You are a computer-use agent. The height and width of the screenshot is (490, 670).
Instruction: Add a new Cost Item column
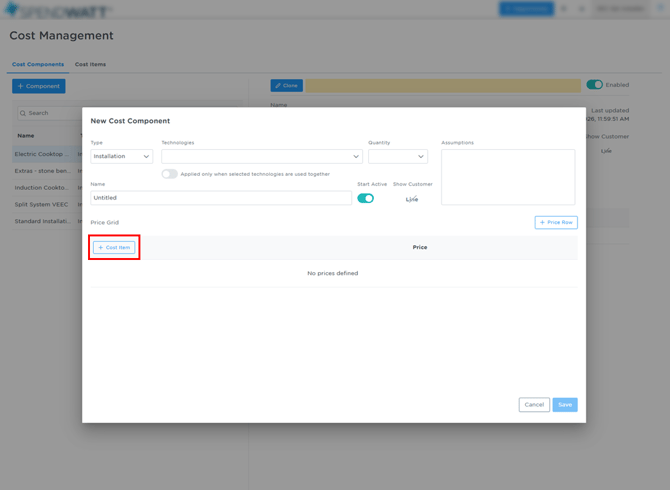coord(114,247)
